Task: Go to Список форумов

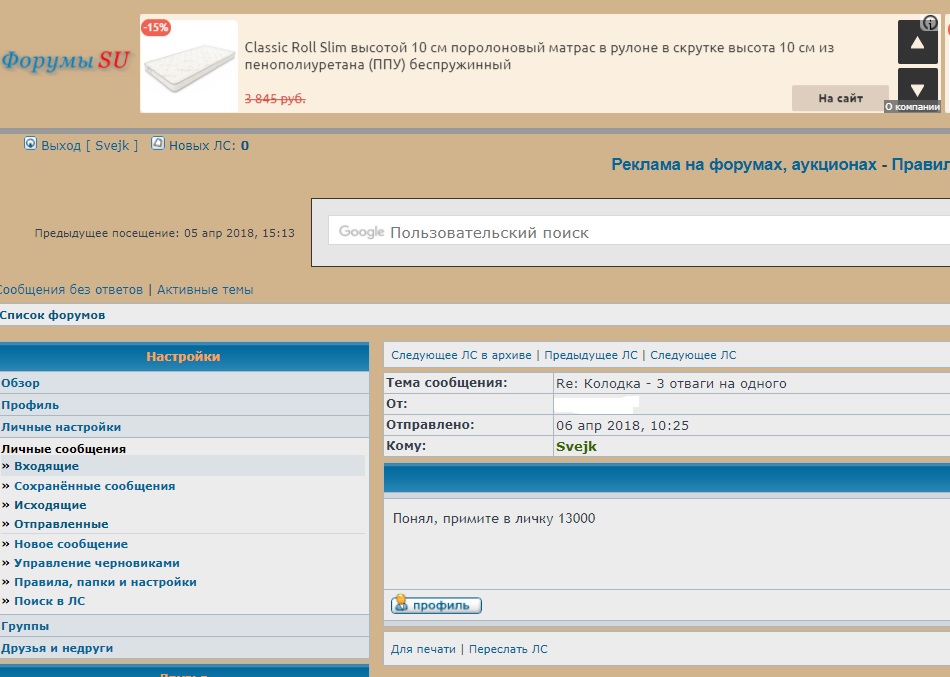Action: point(53,315)
